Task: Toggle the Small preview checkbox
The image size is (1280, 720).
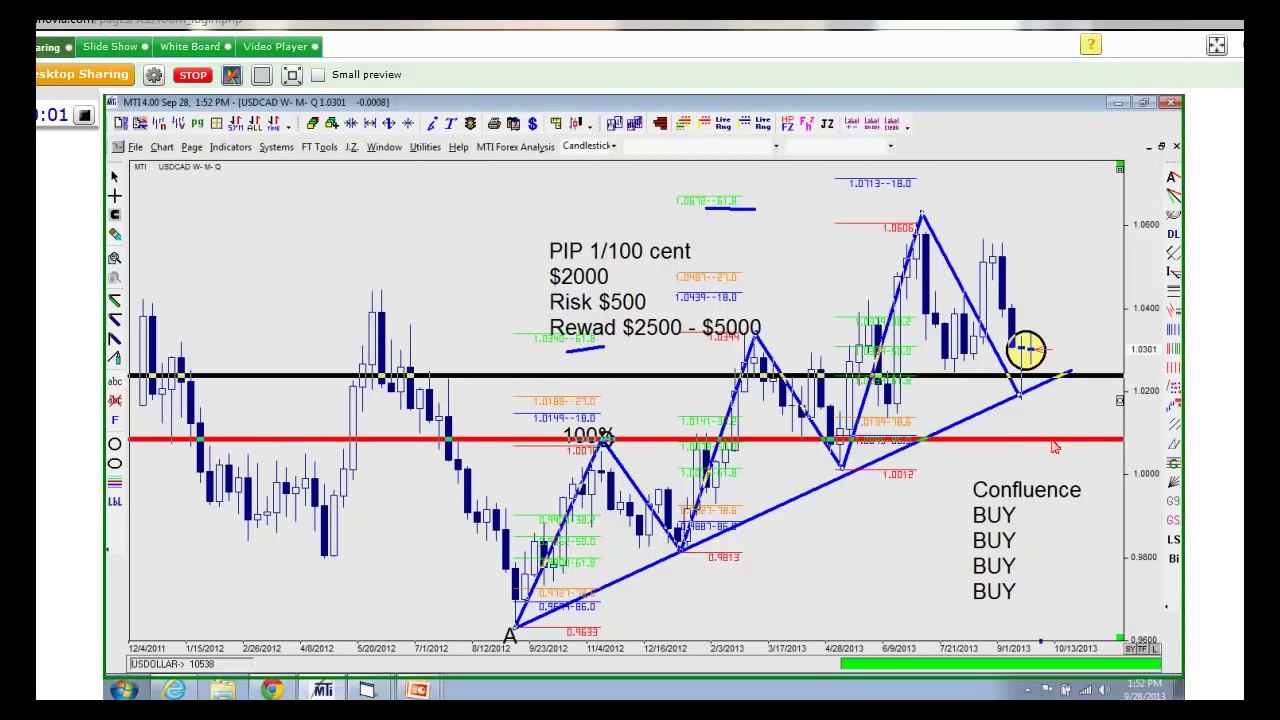Action: (318, 75)
